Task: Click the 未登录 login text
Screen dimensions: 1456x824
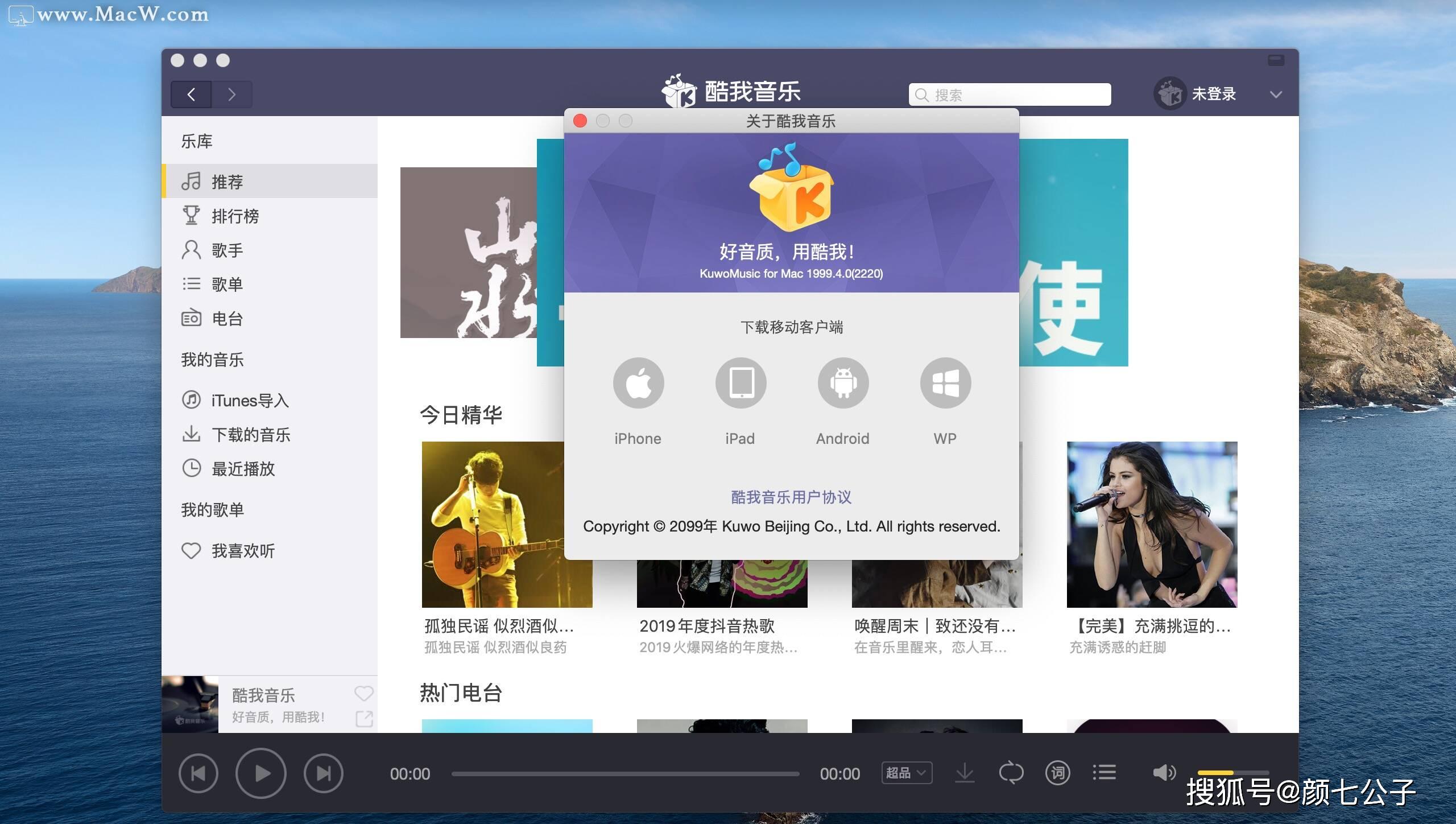Action: click(1214, 94)
